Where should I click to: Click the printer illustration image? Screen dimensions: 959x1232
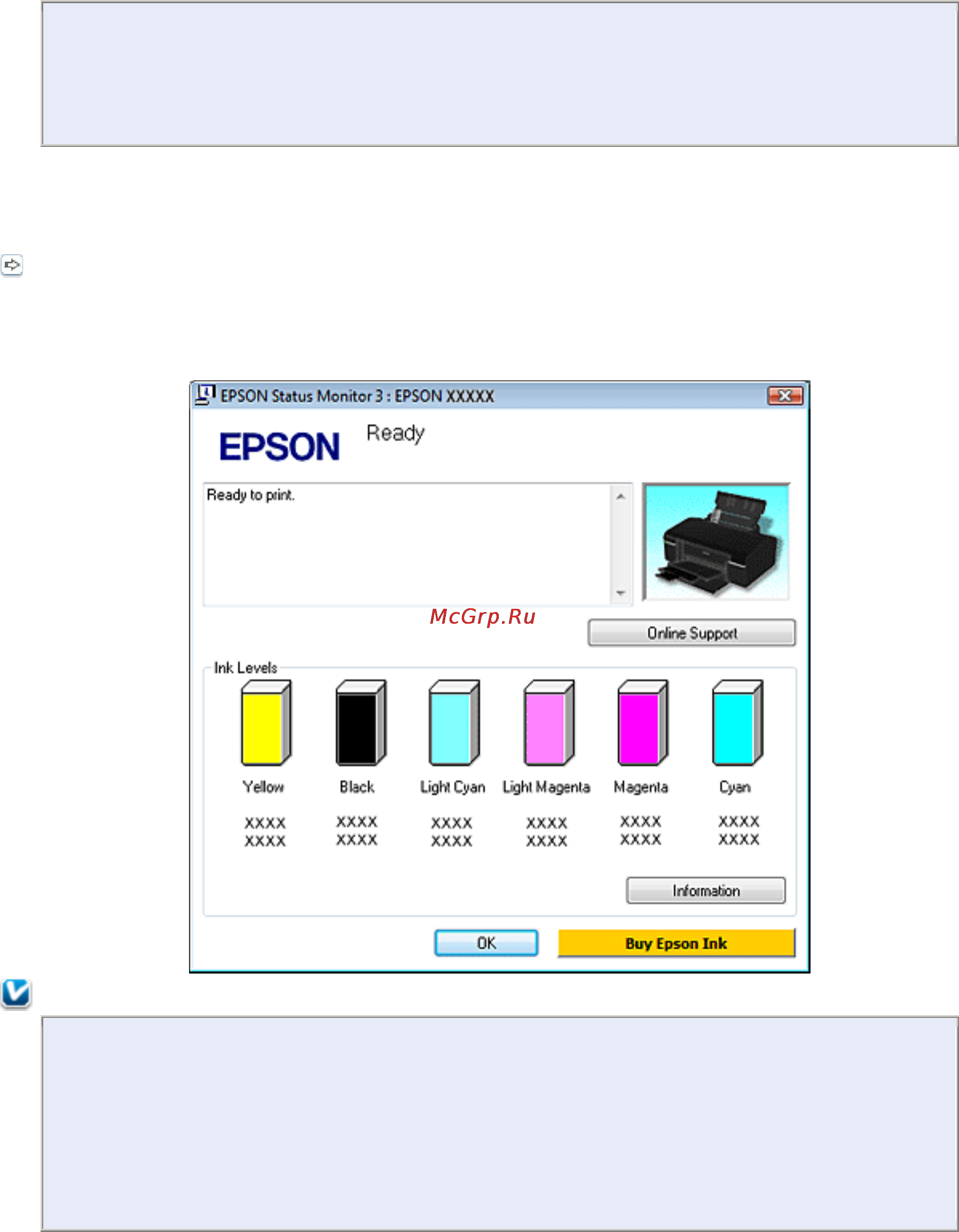pyautogui.click(x=717, y=542)
